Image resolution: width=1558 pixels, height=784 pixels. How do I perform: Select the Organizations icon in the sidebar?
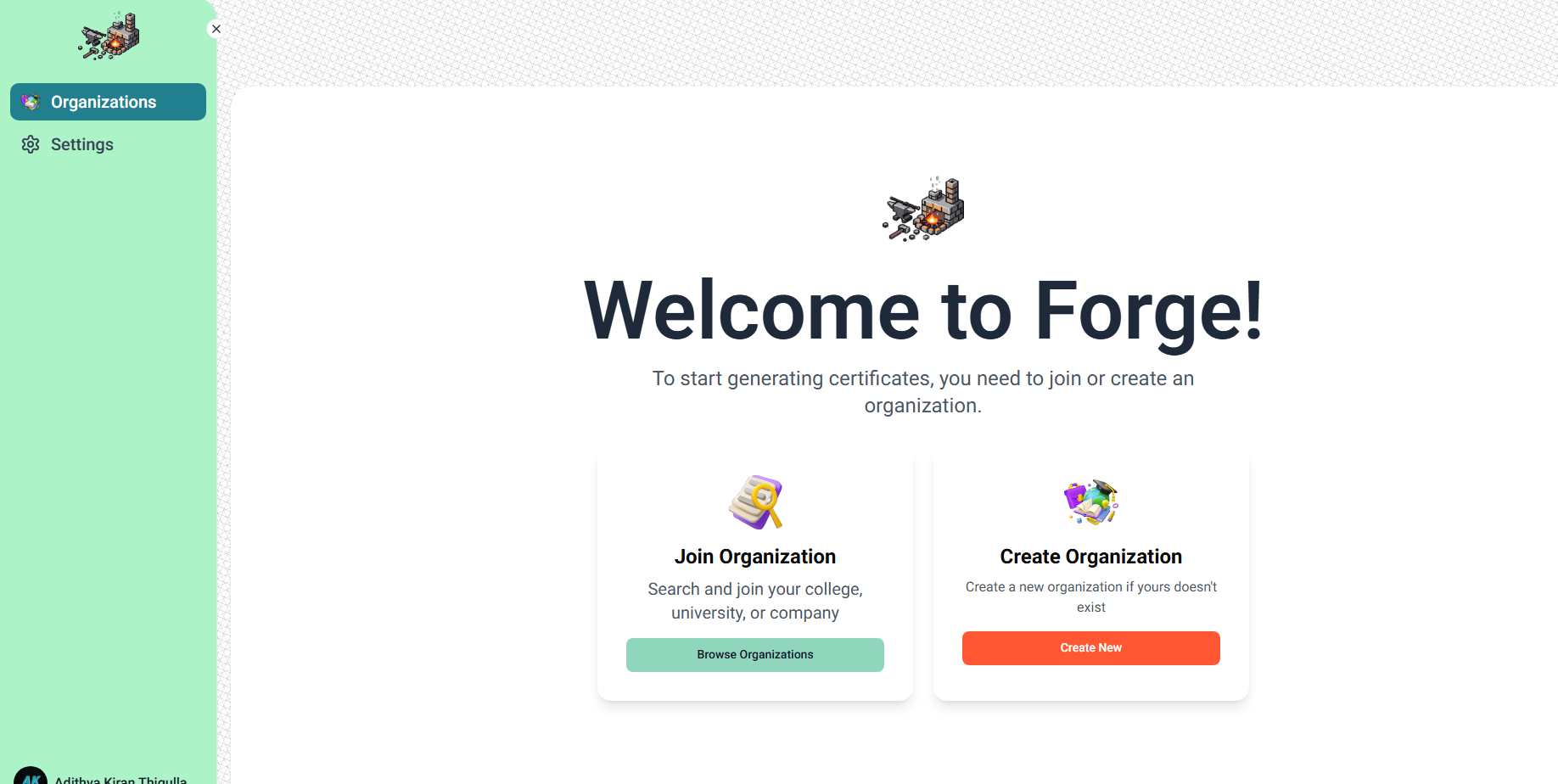coord(31,102)
